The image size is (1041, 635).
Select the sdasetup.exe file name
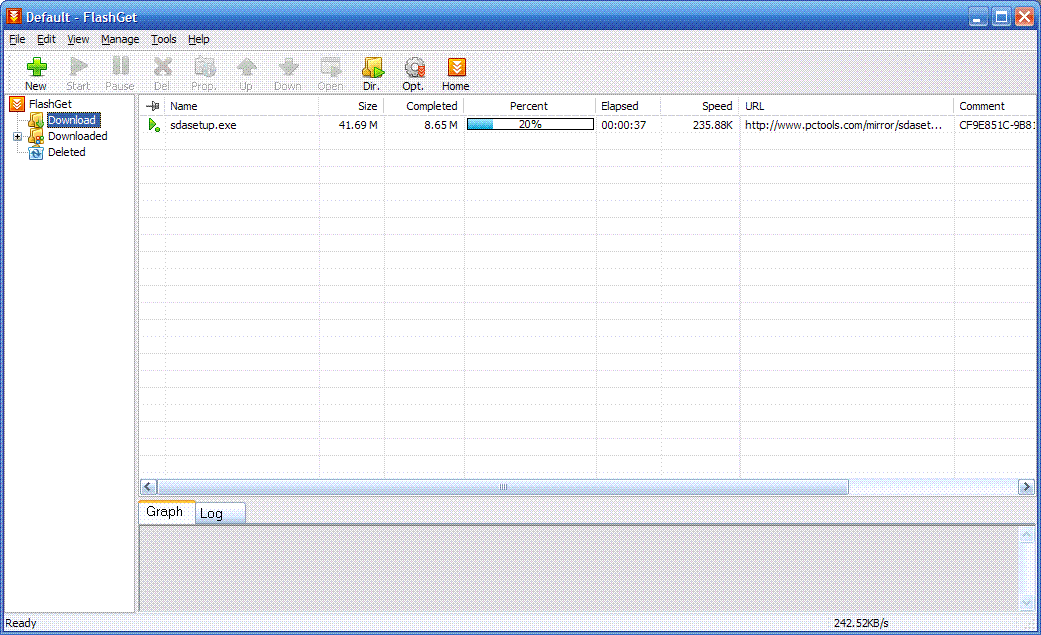coord(203,125)
